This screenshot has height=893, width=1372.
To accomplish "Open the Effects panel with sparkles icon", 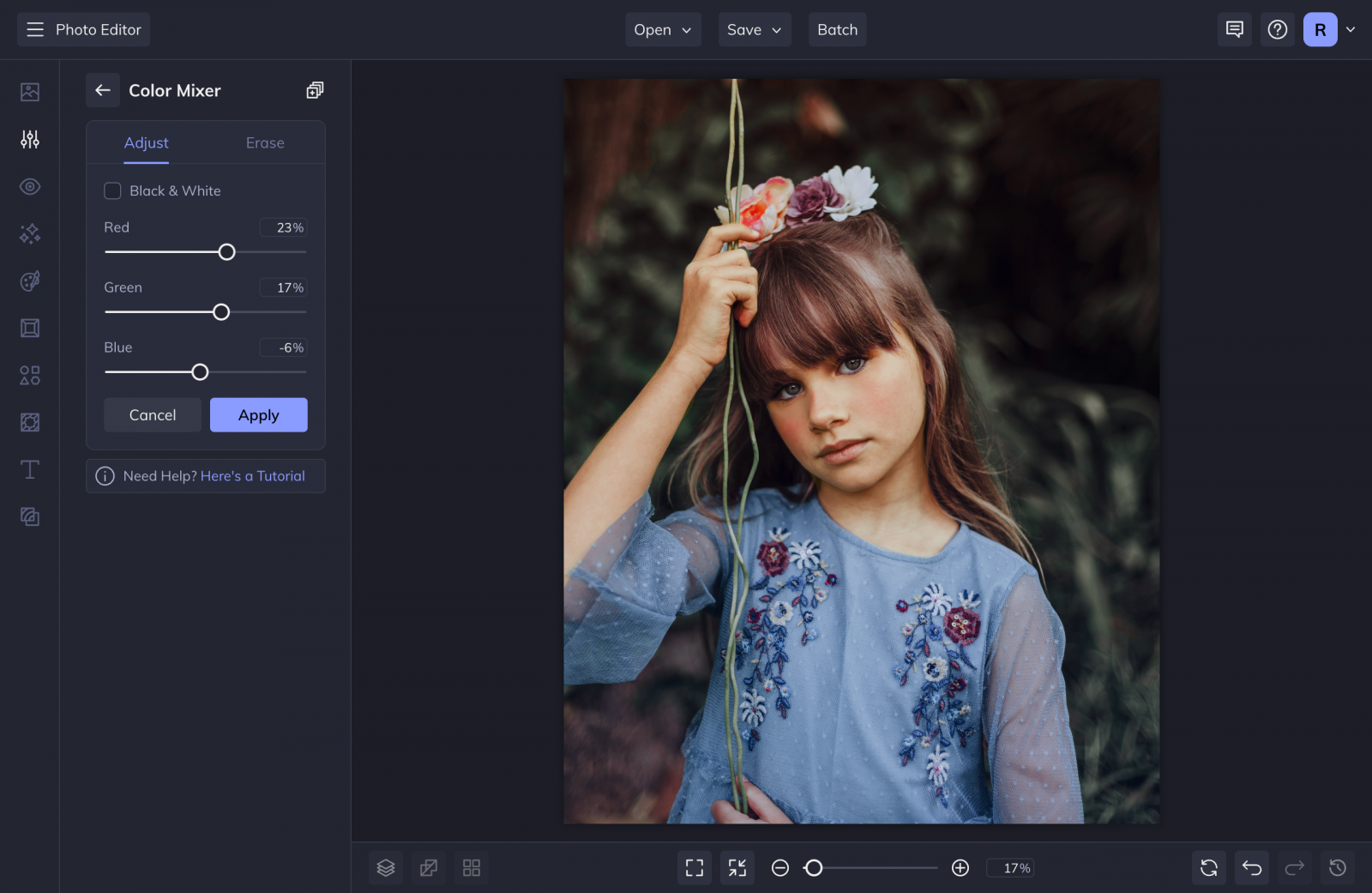I will [x=29, y=233].
